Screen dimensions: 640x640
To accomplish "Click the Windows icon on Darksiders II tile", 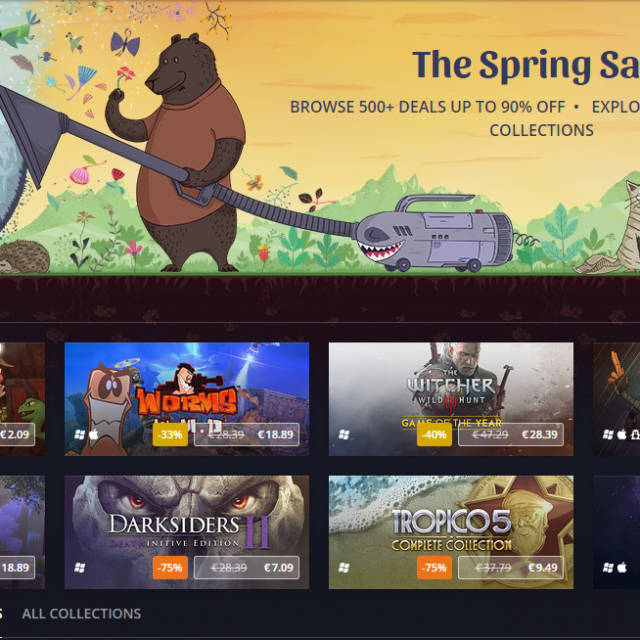I will click(x=80, y=567).
